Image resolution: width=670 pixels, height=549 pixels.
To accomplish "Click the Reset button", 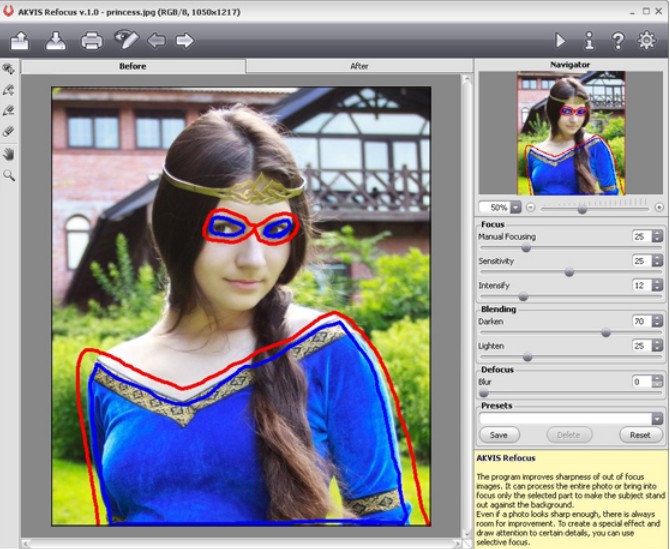I will (640, 436).
